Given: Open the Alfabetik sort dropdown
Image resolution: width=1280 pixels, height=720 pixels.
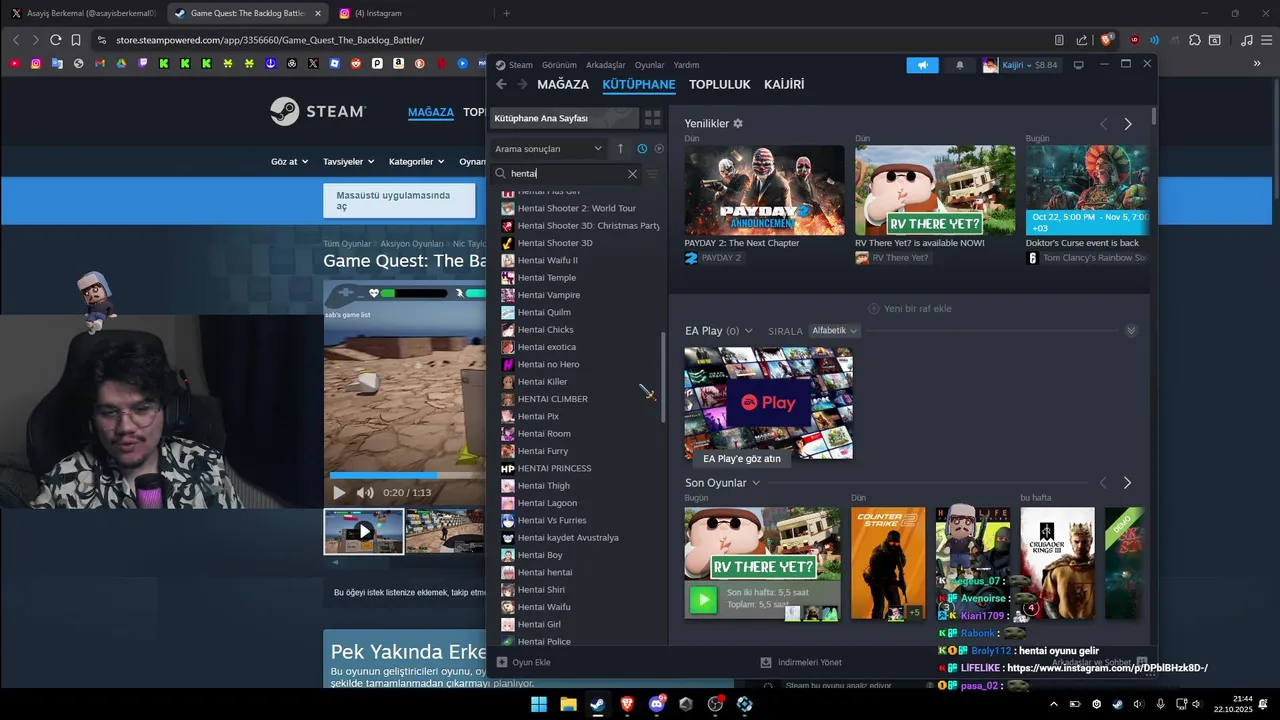Looking at the screenshot, I should [835, 331].
